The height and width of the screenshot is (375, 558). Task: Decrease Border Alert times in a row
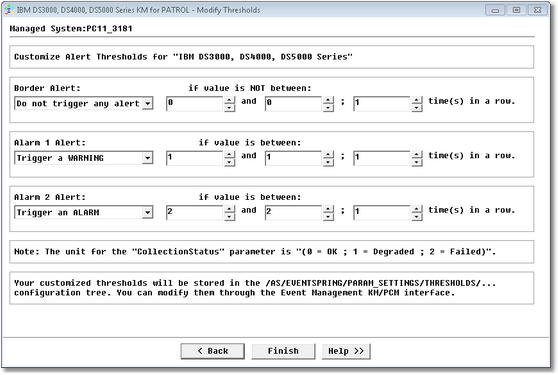point(417,107)
